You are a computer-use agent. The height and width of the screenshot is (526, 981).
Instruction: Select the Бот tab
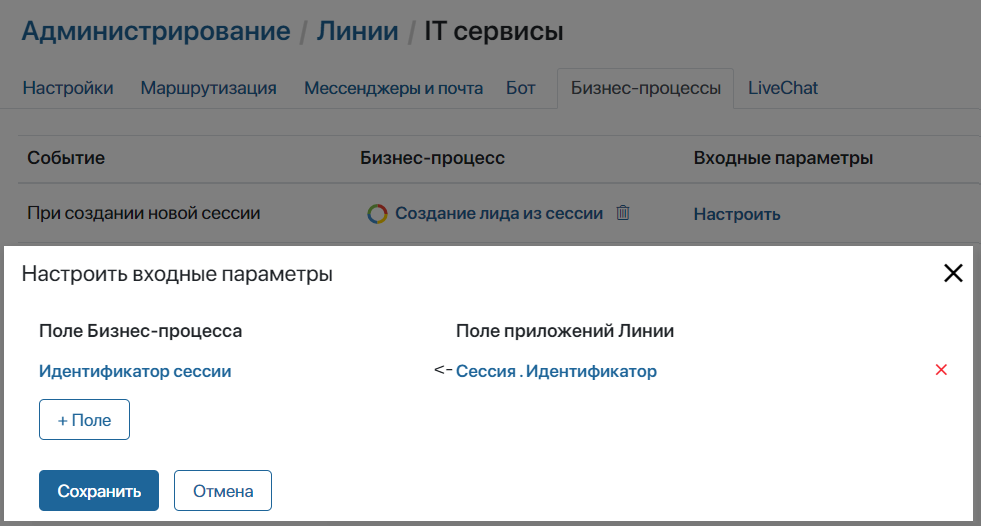point(521,88)
